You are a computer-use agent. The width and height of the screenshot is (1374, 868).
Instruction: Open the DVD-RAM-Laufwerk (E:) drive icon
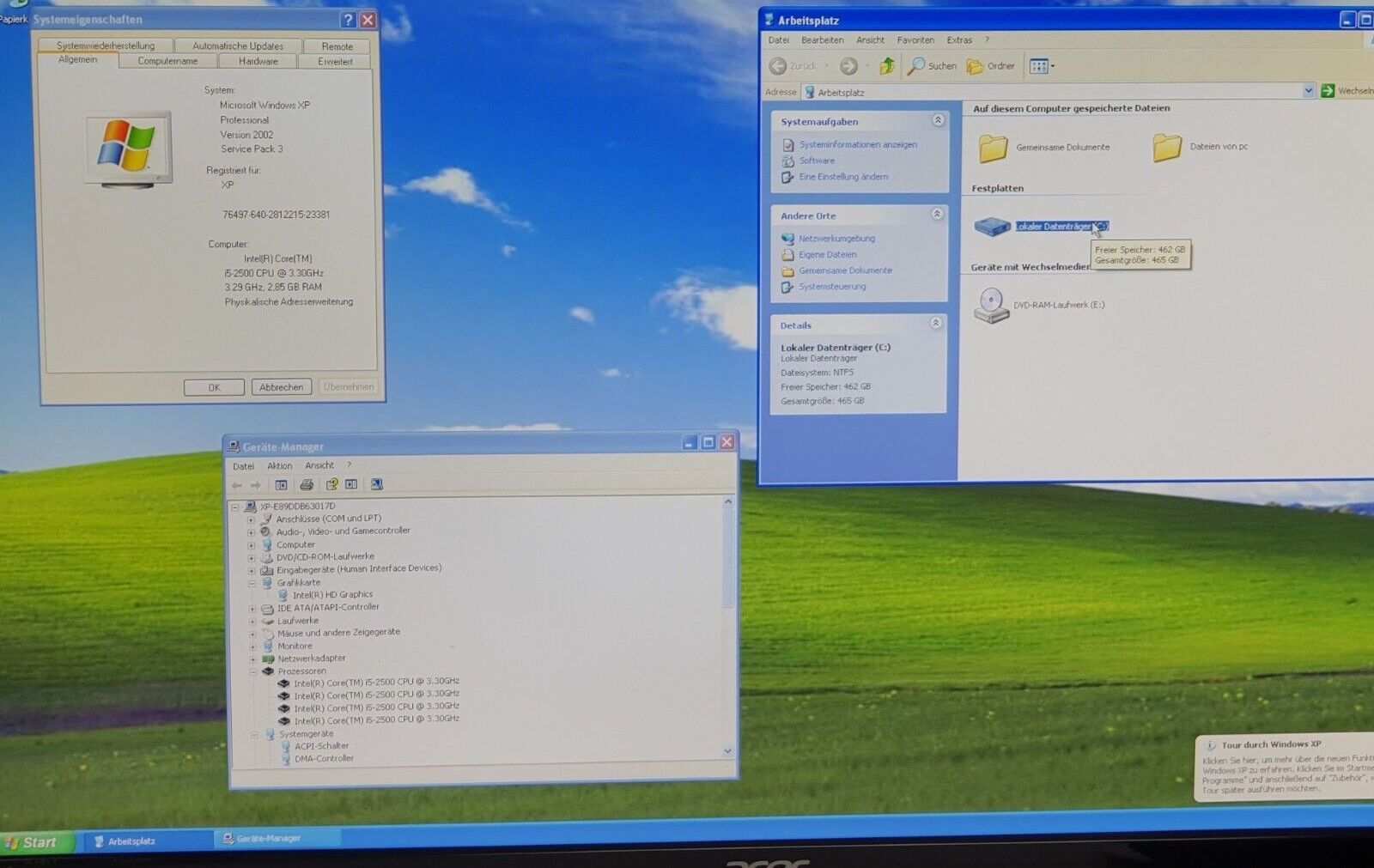coord(991,306)
